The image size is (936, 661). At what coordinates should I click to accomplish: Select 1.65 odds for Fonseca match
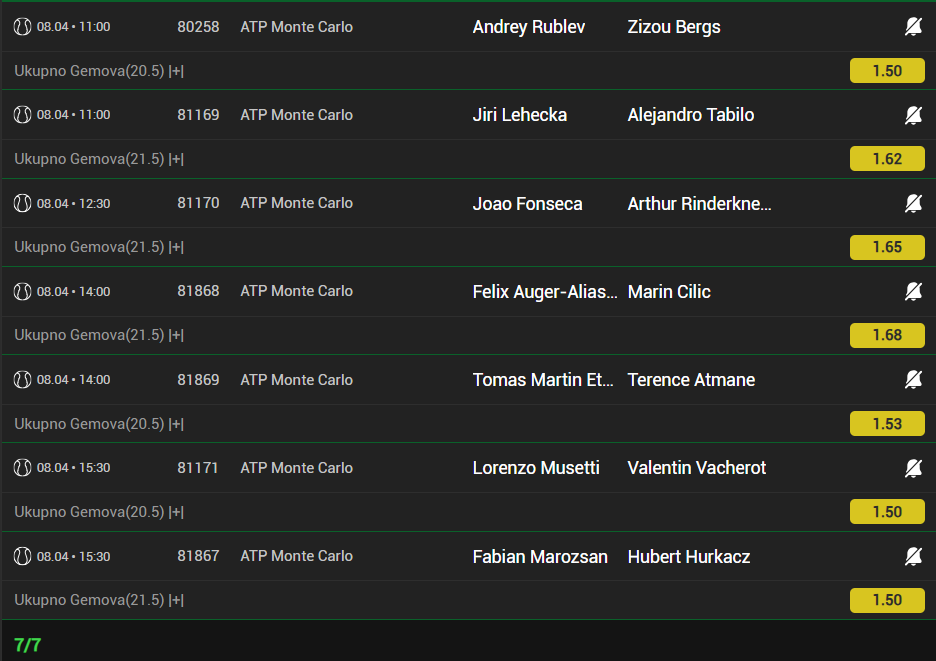(886, 247)
